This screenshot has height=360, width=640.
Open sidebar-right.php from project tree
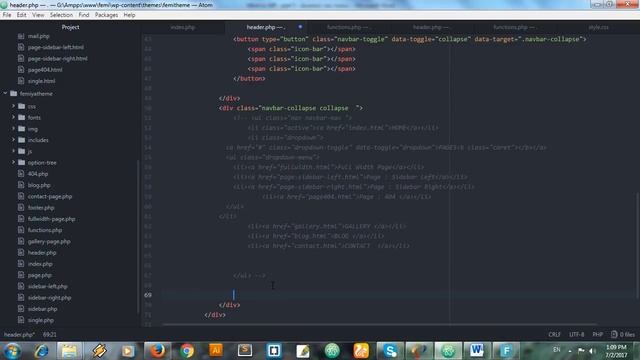tap(49, 298)
